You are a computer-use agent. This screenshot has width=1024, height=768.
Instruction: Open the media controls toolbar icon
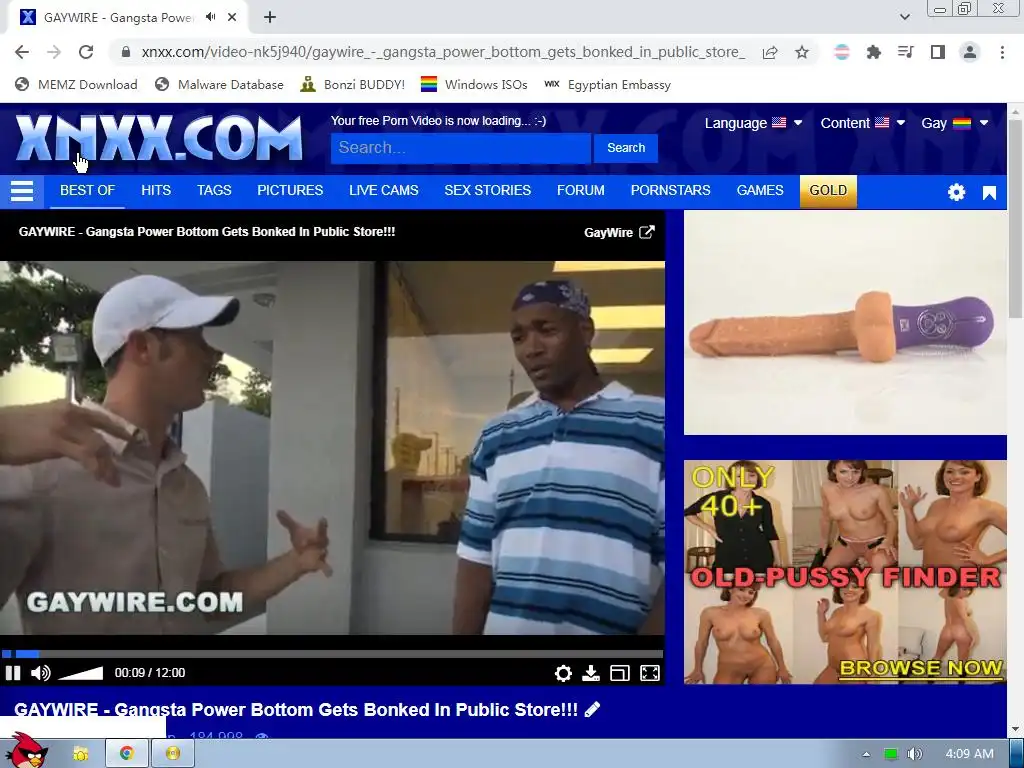click(x=906, y=52)
